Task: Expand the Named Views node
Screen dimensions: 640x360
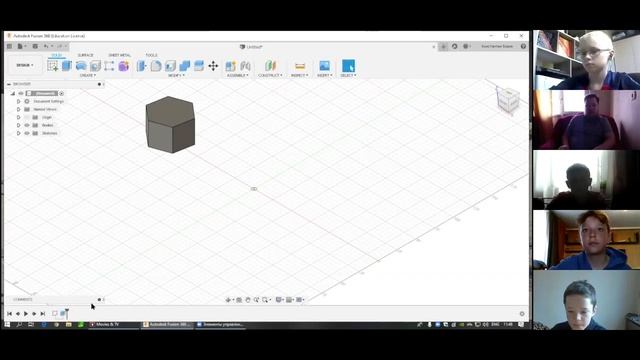Action: tap(18, 109)
